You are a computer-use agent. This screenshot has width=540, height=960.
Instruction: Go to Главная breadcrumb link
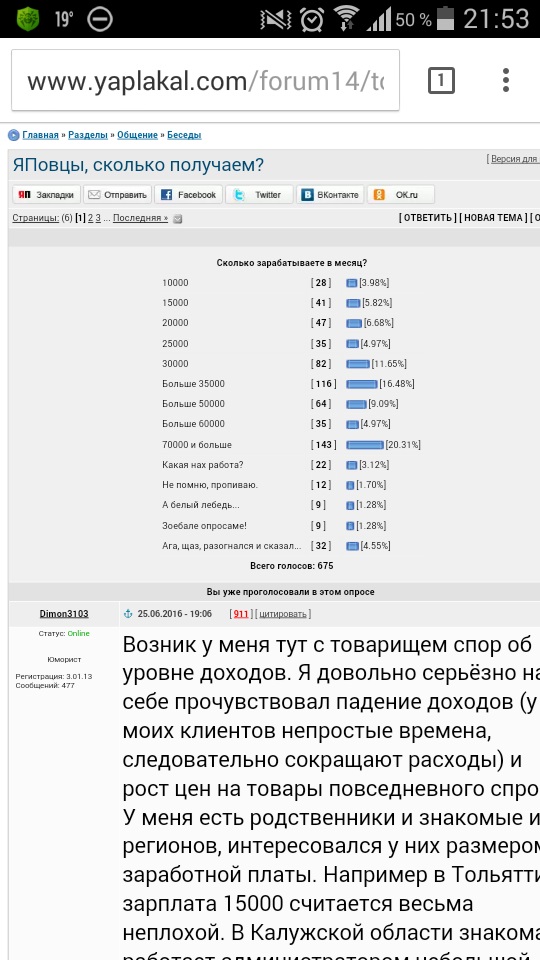click(40, 135)
